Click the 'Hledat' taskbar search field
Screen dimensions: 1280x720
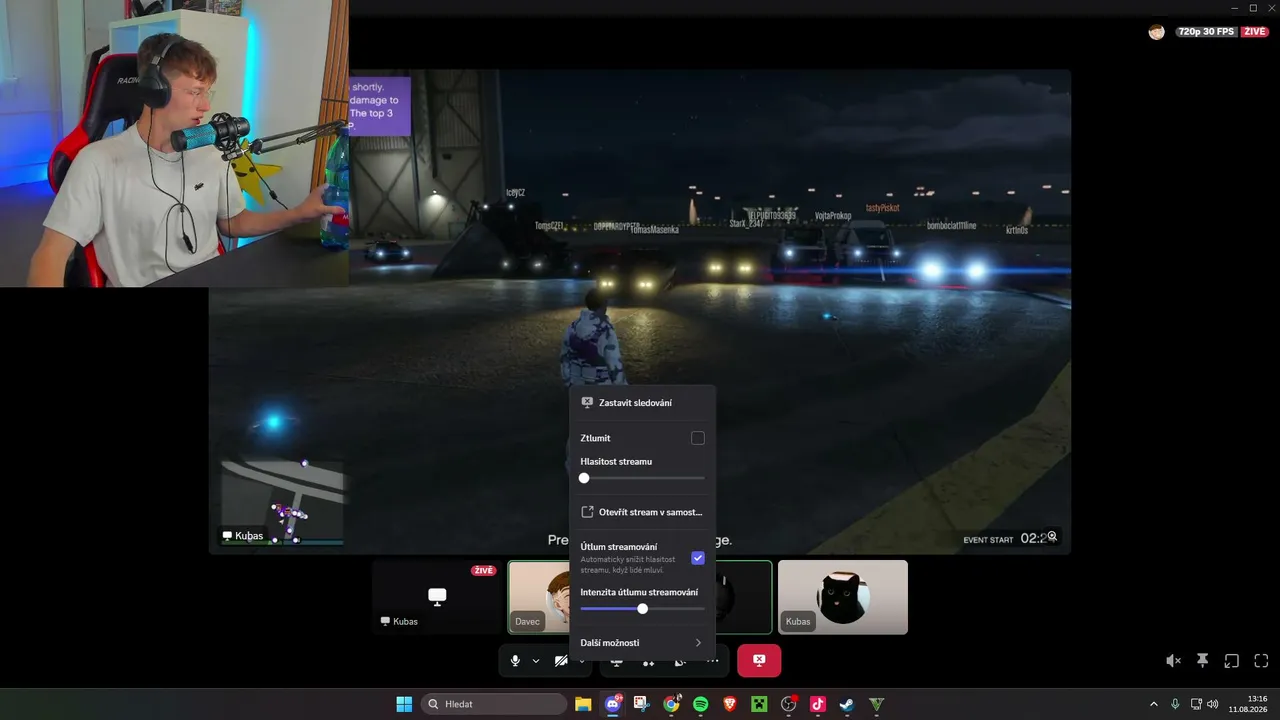click(494, 704)
